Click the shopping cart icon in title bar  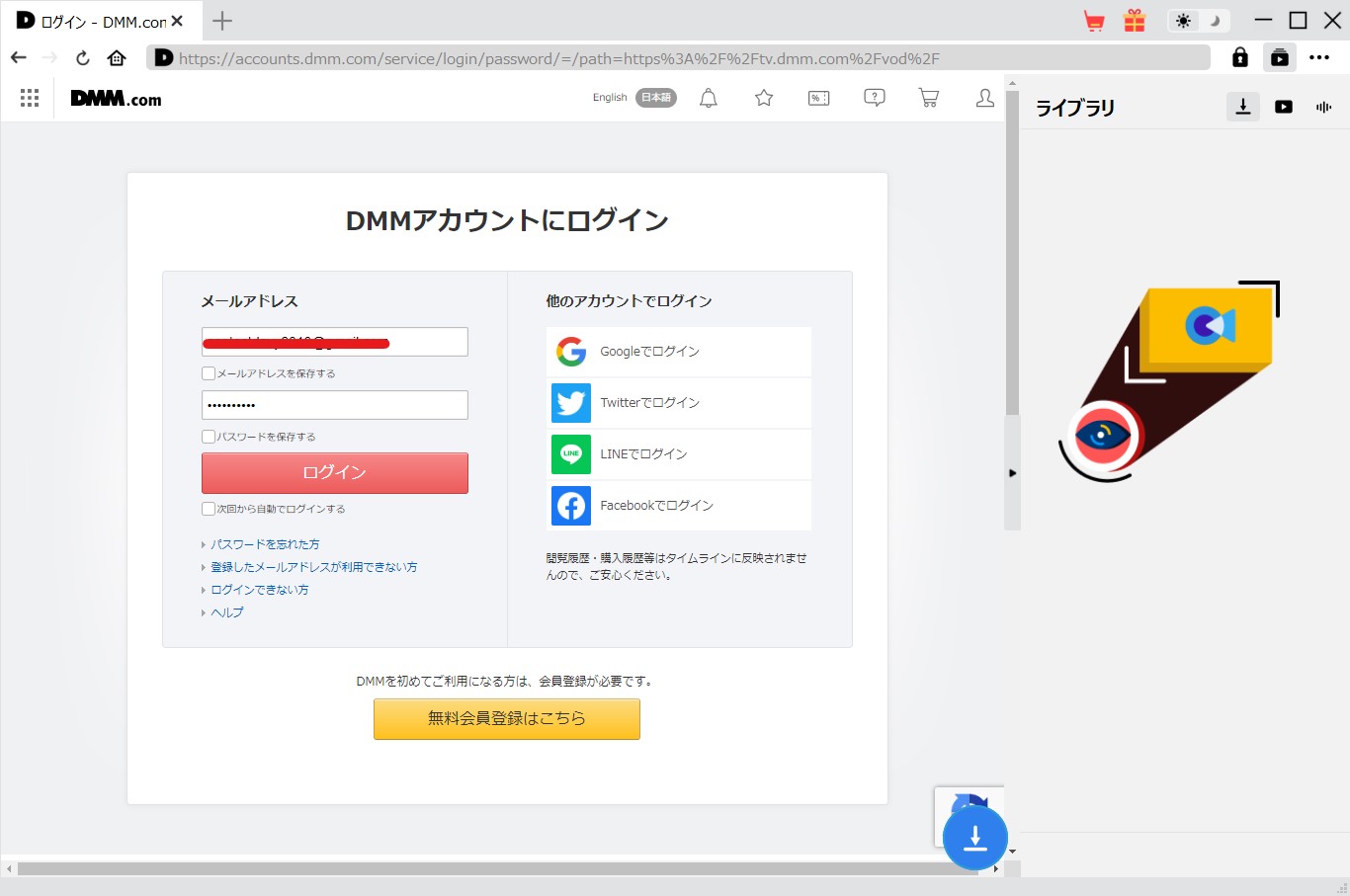(x=1094, y=21)
